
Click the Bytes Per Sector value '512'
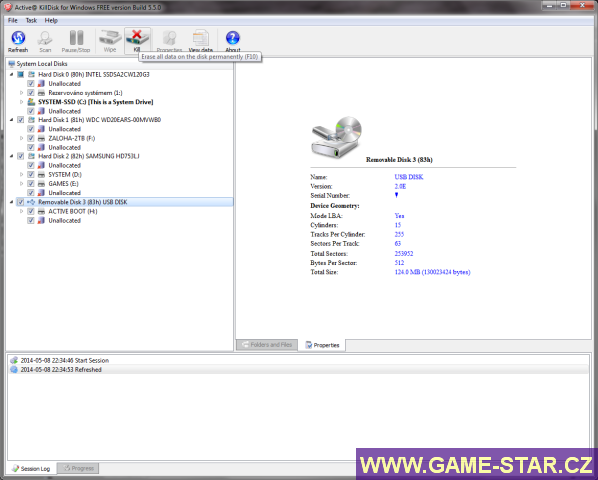399,263
